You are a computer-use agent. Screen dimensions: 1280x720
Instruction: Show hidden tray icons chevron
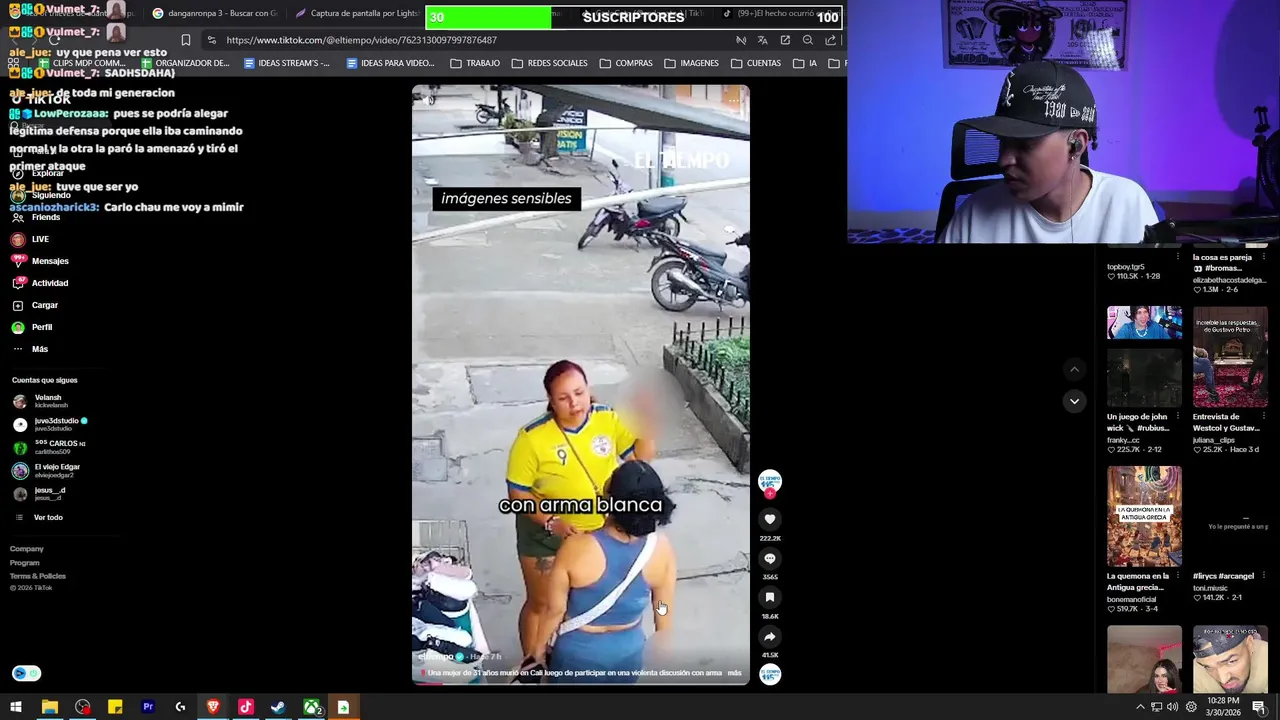(1140, 707)
